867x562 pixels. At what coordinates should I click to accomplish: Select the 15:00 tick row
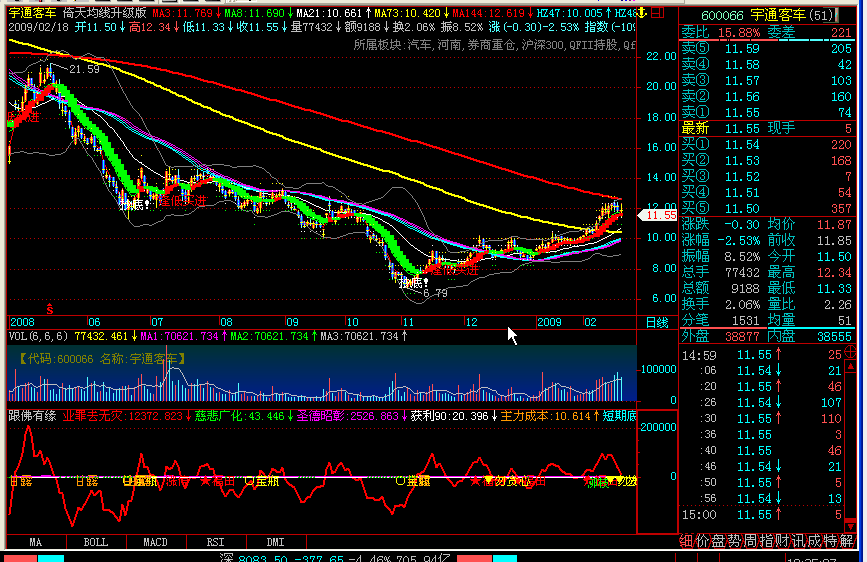761,515
